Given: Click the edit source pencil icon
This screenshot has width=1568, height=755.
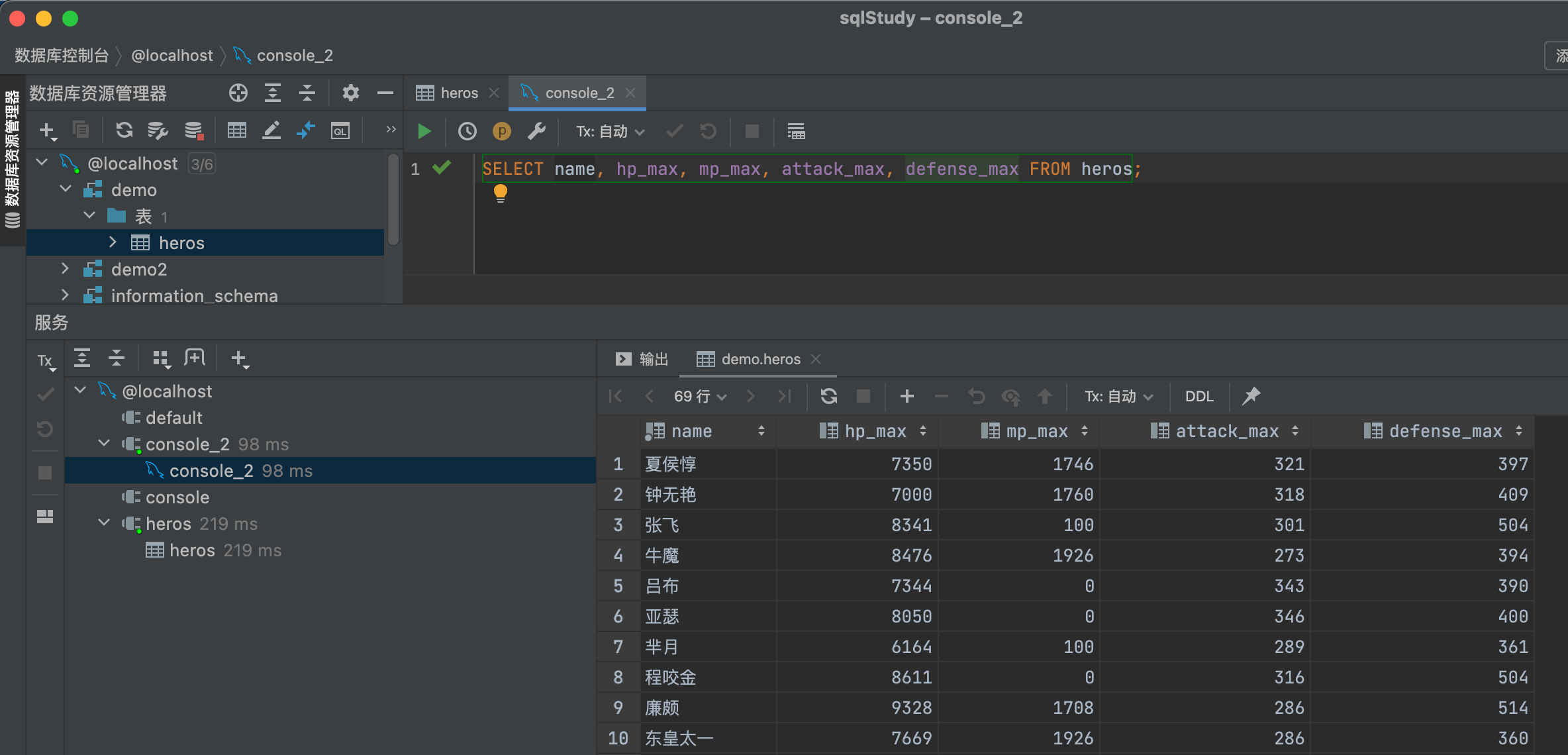Looking at the screenshot, I should (271, 130).
